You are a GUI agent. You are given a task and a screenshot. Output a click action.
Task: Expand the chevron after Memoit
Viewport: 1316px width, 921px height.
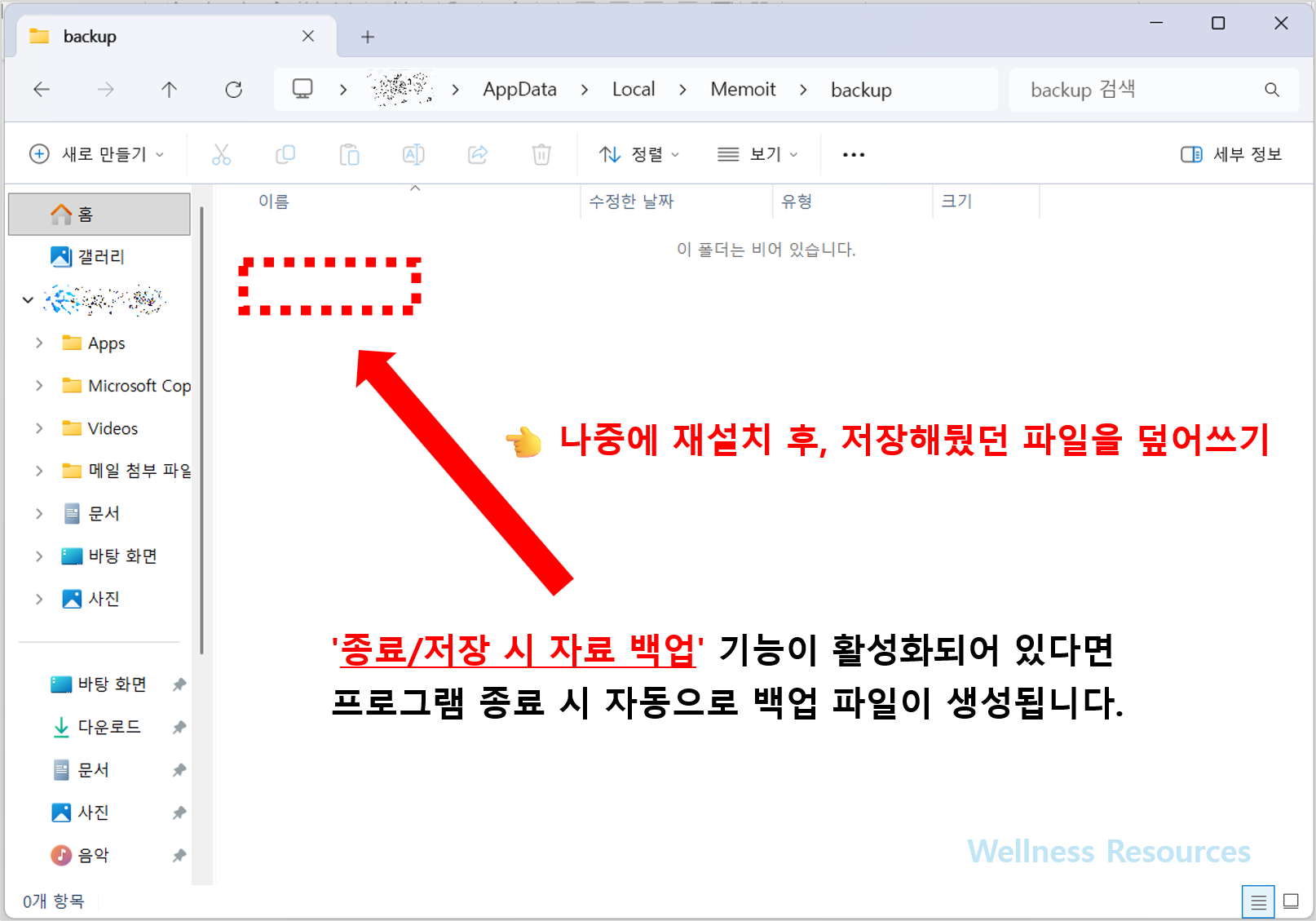pos(803,90)
